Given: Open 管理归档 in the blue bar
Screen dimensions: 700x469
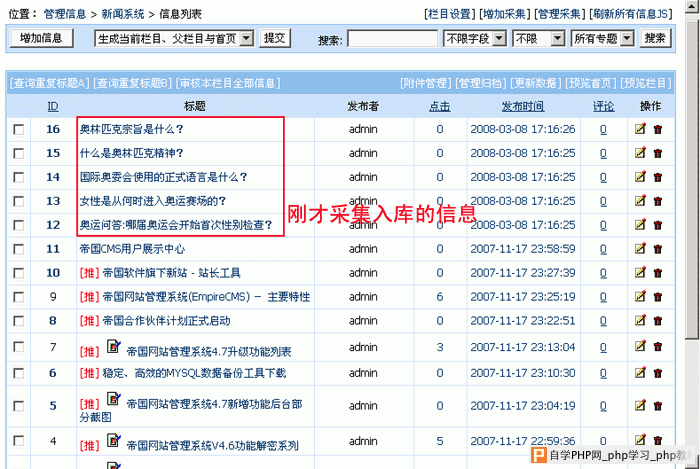Looking at the screenshot, I should pyautogui.click(x=481, y=83).
